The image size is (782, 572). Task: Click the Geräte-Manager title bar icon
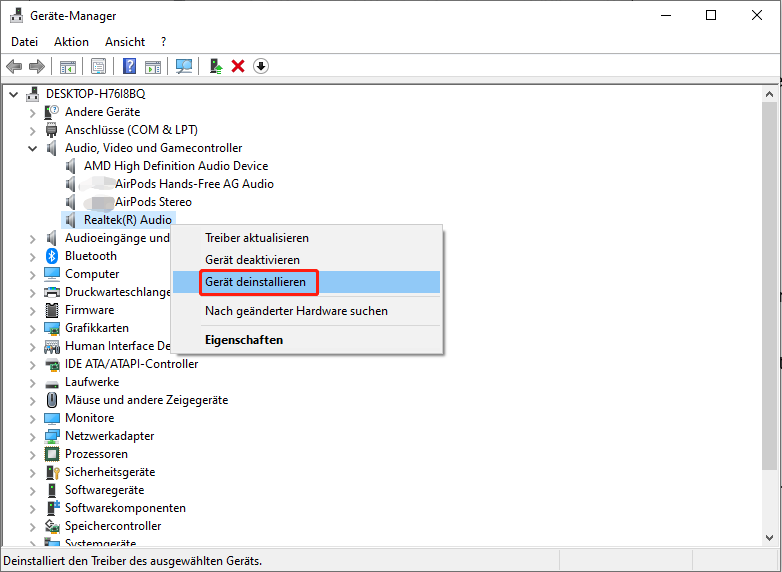point(16,15)
